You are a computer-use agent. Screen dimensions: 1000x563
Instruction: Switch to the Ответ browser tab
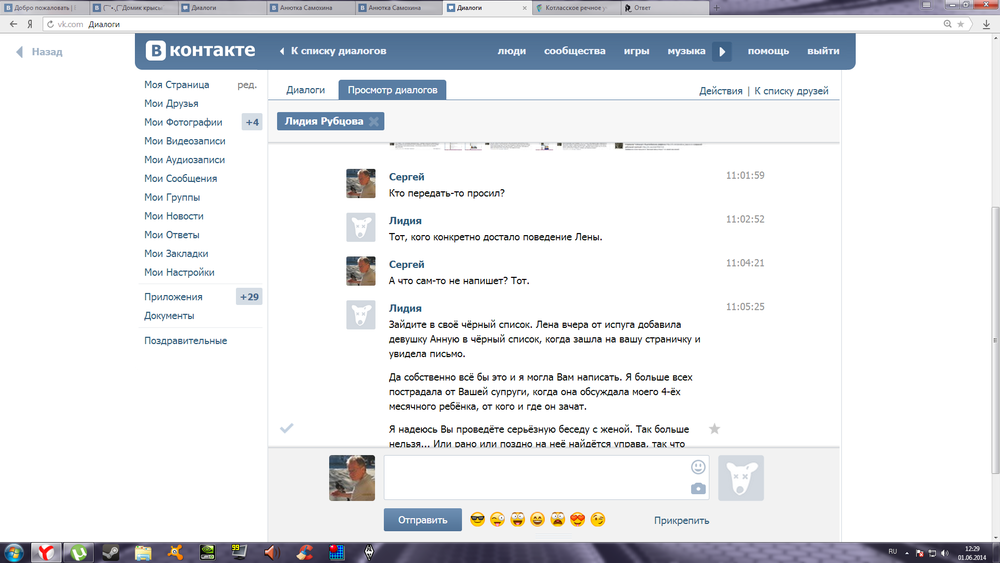coord(663,8)
